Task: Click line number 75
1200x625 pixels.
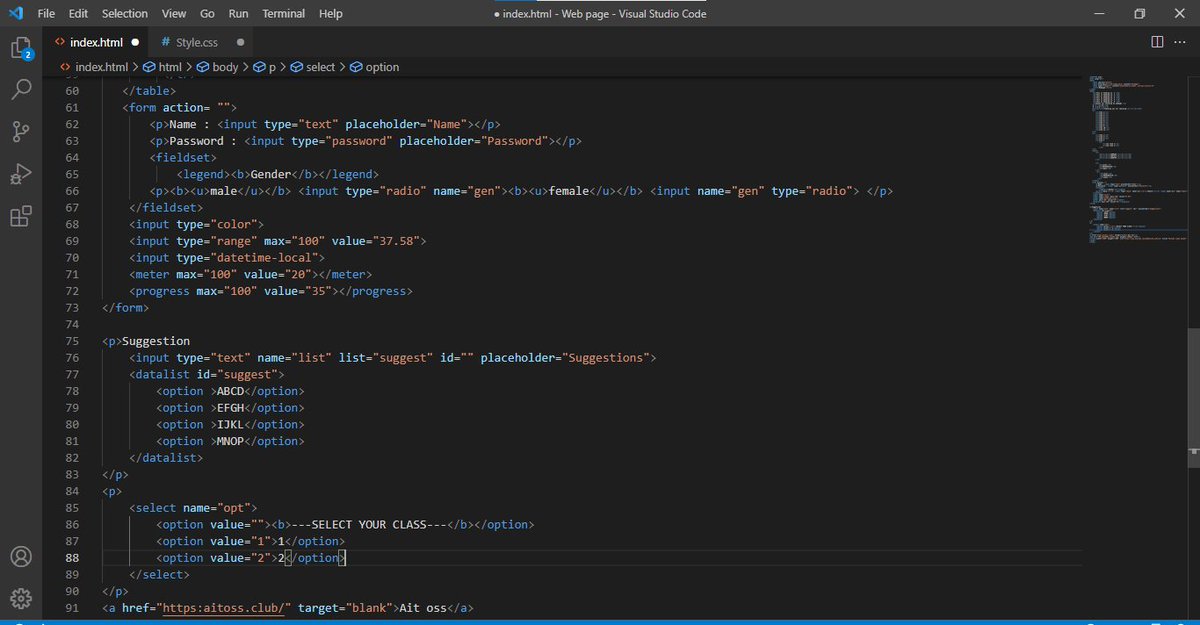Action: point(72,341)
